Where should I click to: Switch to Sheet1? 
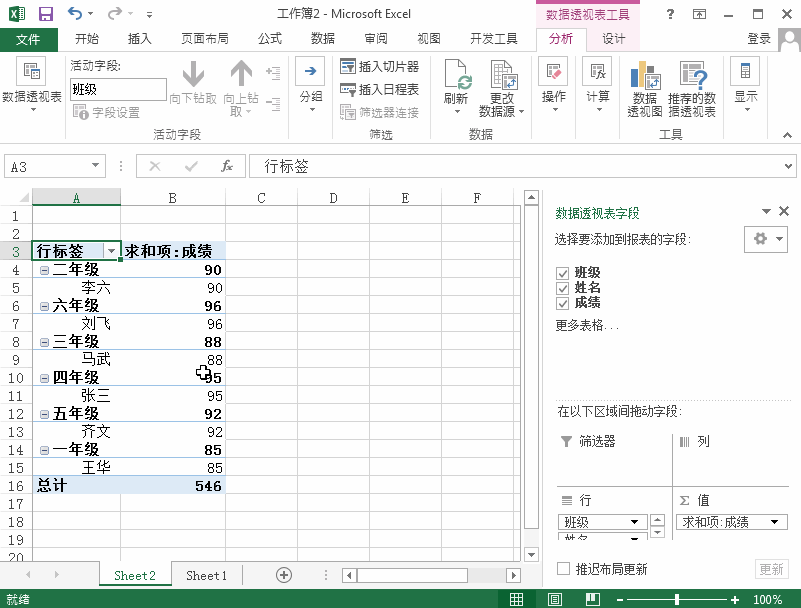click(x=206, y=575)
